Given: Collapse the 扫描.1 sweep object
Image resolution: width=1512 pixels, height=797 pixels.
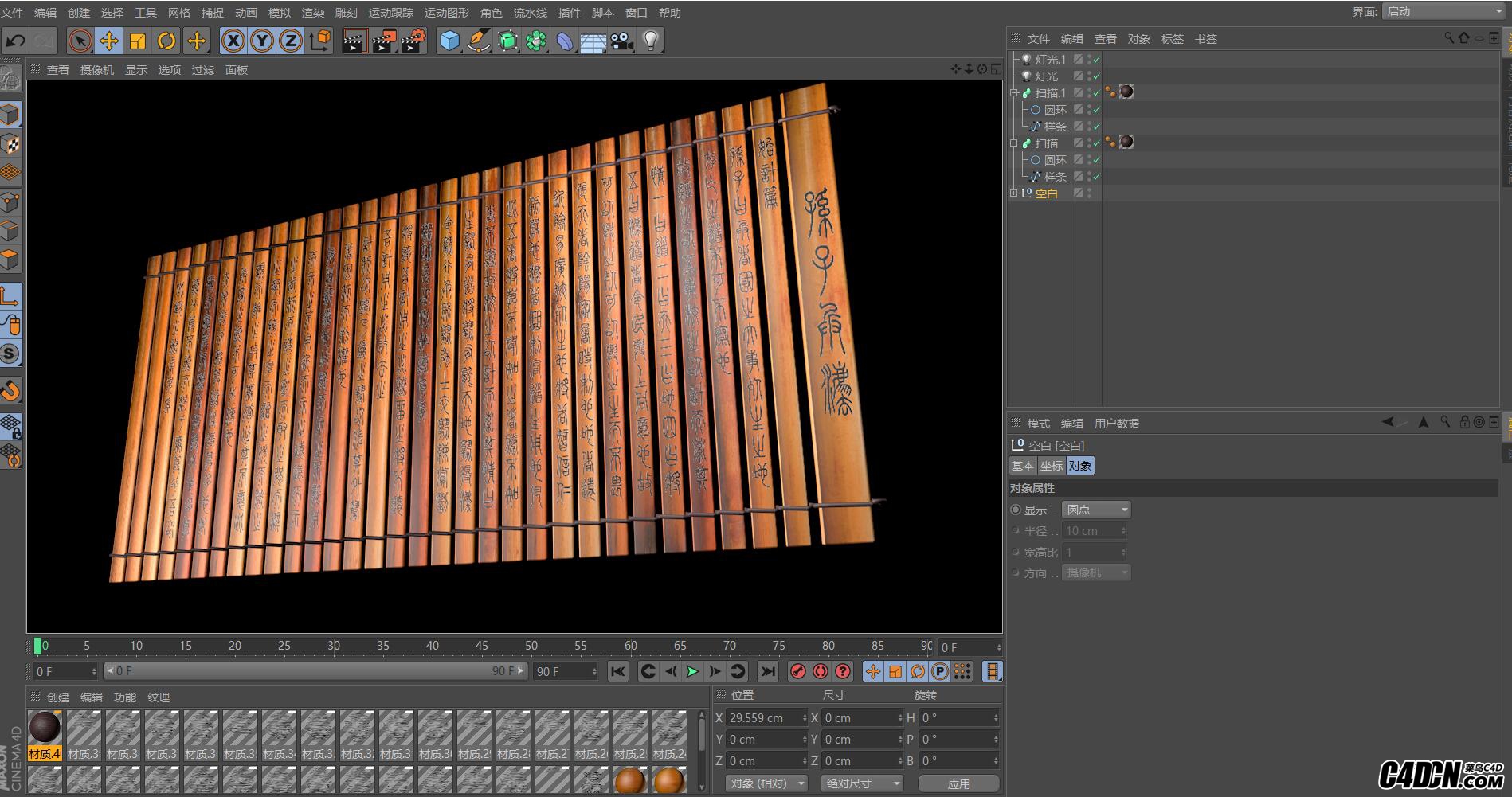Looking at the screenshot, I should click(x=1014, y=93).
